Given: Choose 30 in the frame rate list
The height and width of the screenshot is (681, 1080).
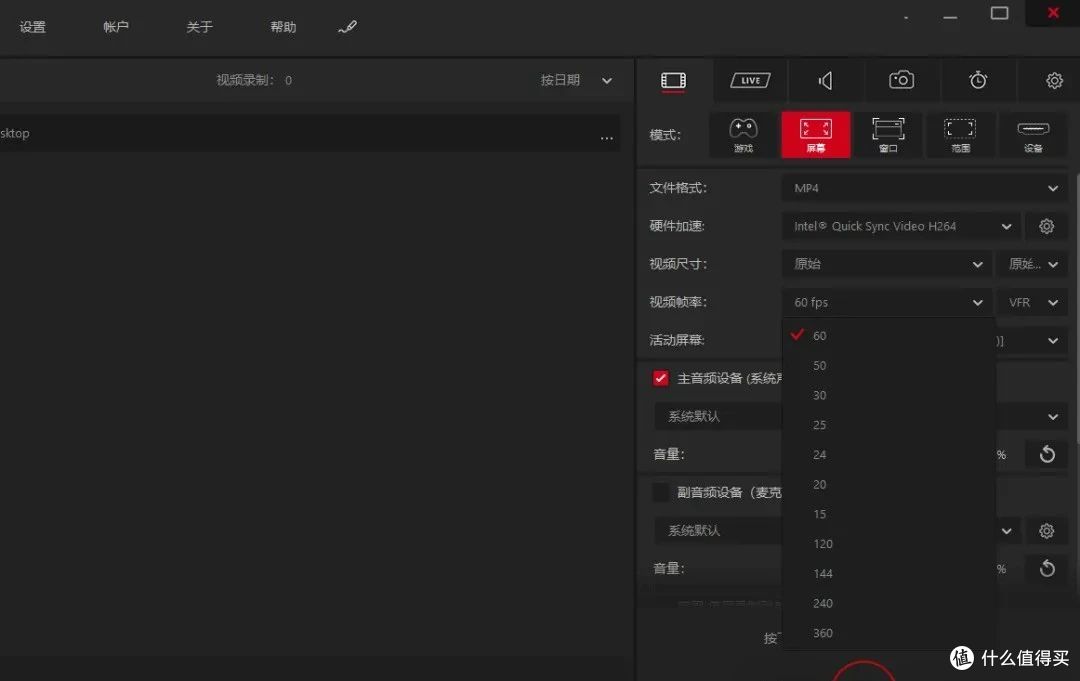Looking at the screenshot, I should click(889, 395).
